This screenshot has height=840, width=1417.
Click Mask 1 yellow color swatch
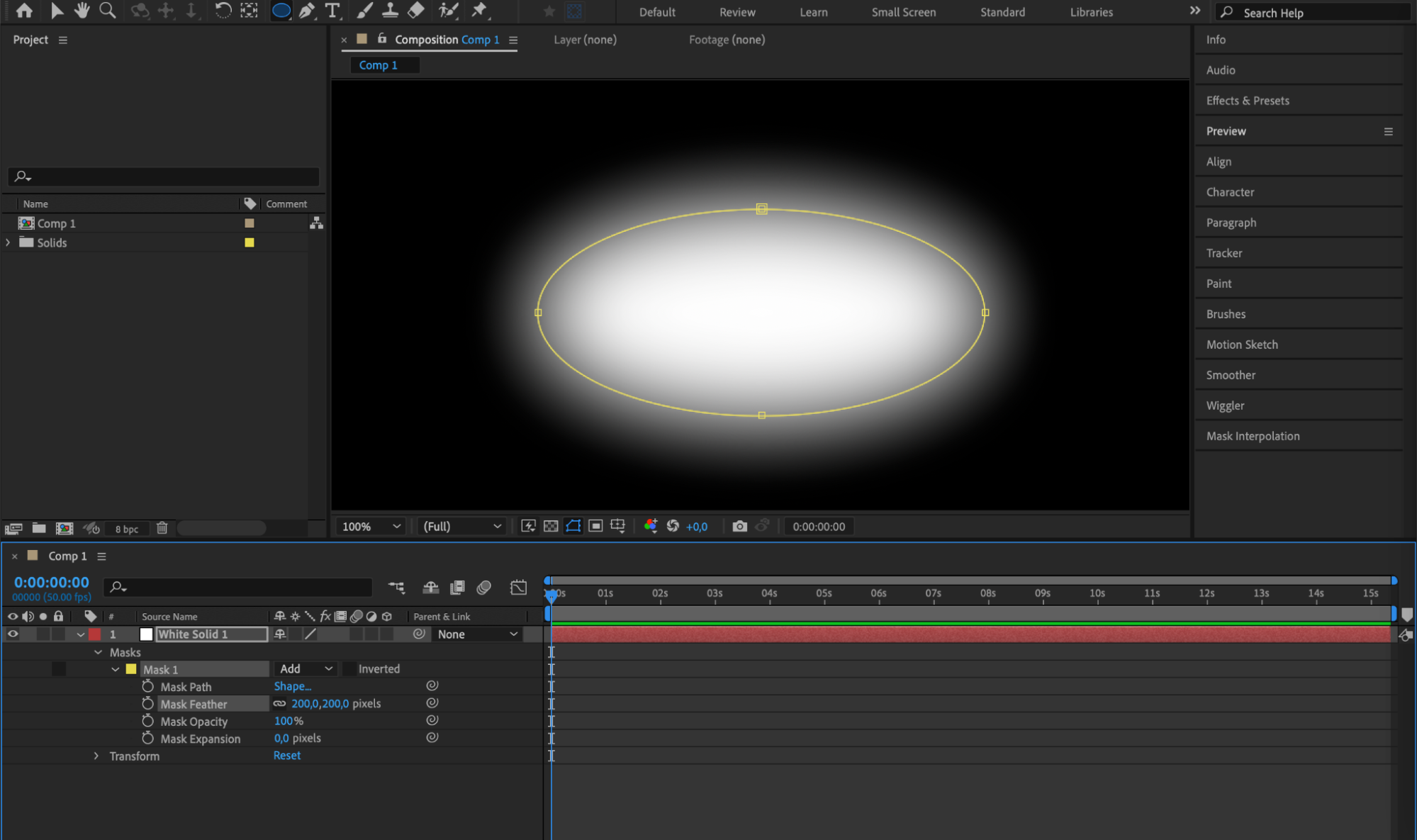[131, 668]
